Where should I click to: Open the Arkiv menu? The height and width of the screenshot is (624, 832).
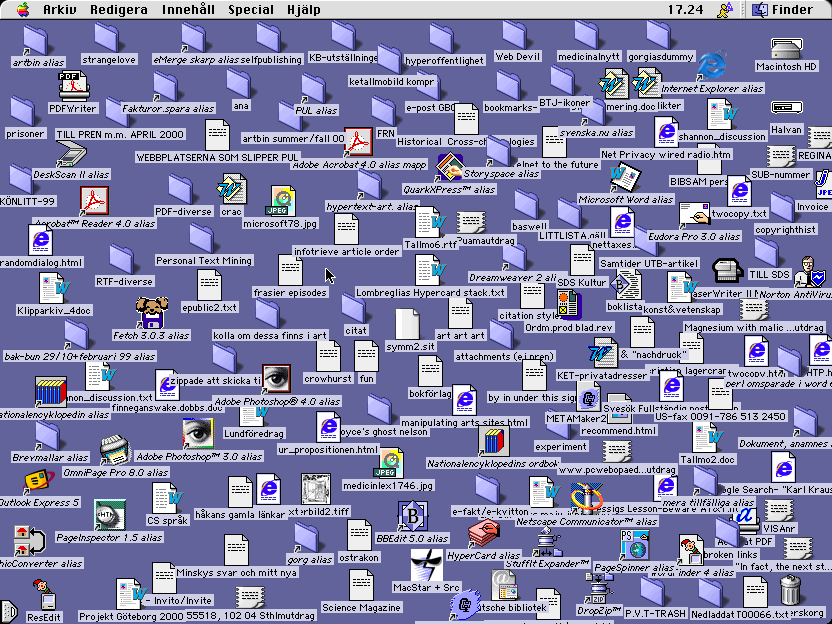click(59, 10)
